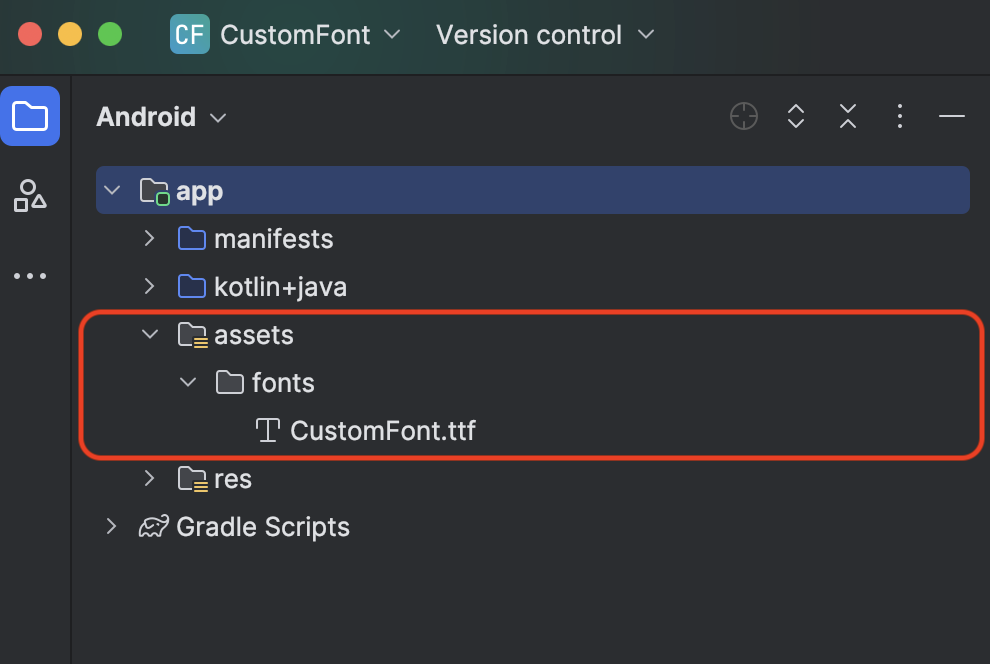Hide the project panel with the dash icon
This screenshot has width=990, height=664.
pos(951,116)
